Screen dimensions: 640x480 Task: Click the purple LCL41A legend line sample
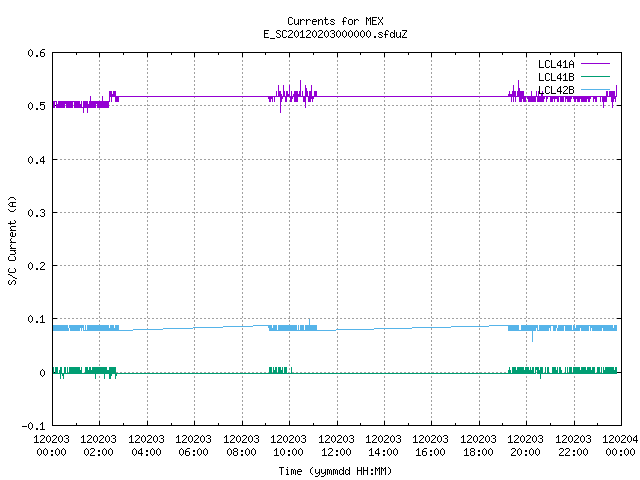[x=595, y=64]
